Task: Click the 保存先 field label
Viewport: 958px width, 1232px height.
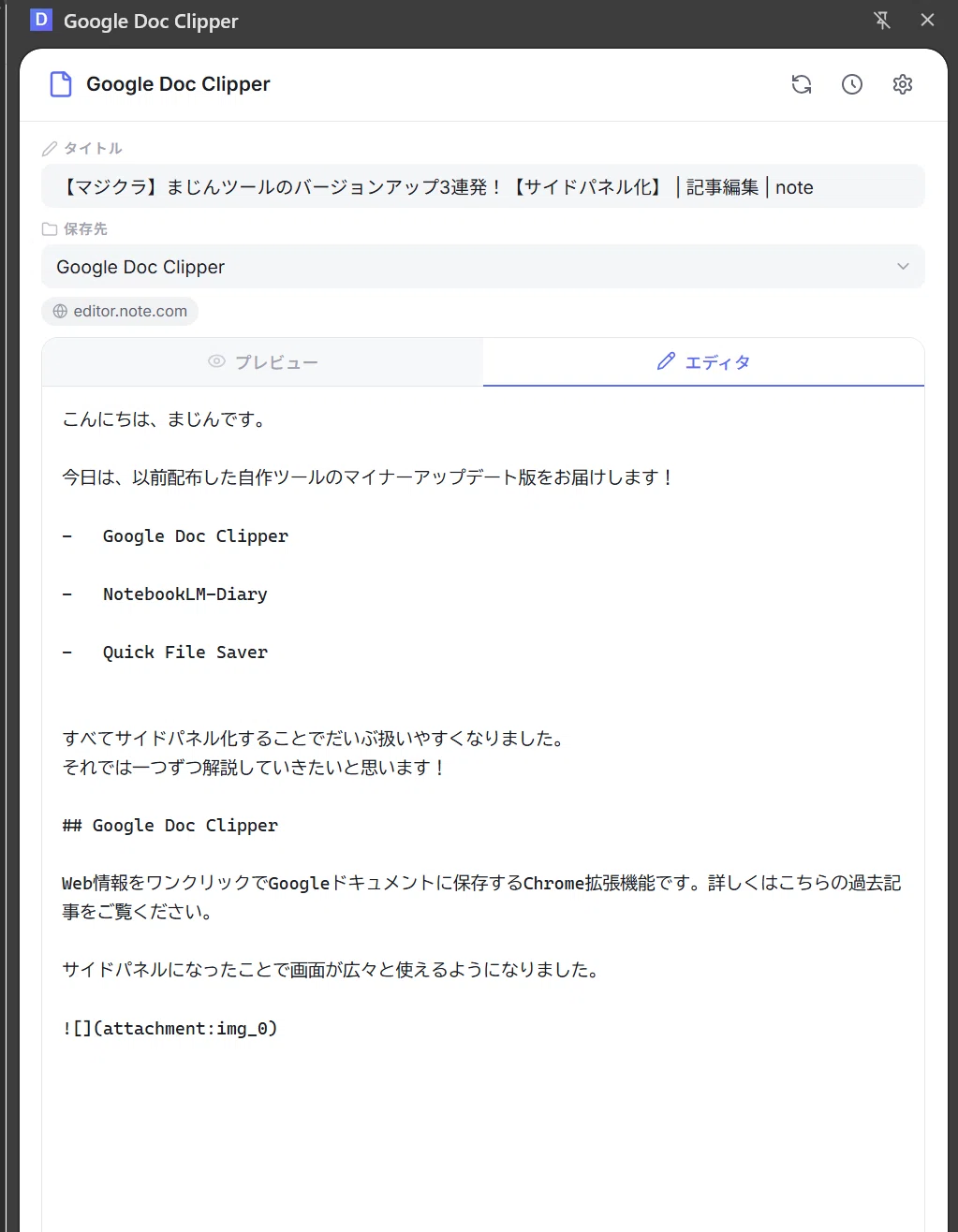Action: point(85,228)
